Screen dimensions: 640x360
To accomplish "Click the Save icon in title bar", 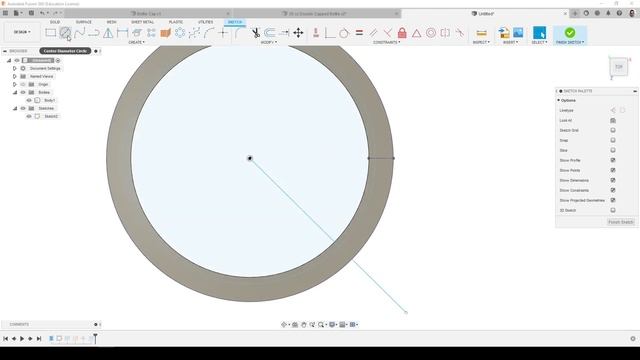I will point(31,13).
